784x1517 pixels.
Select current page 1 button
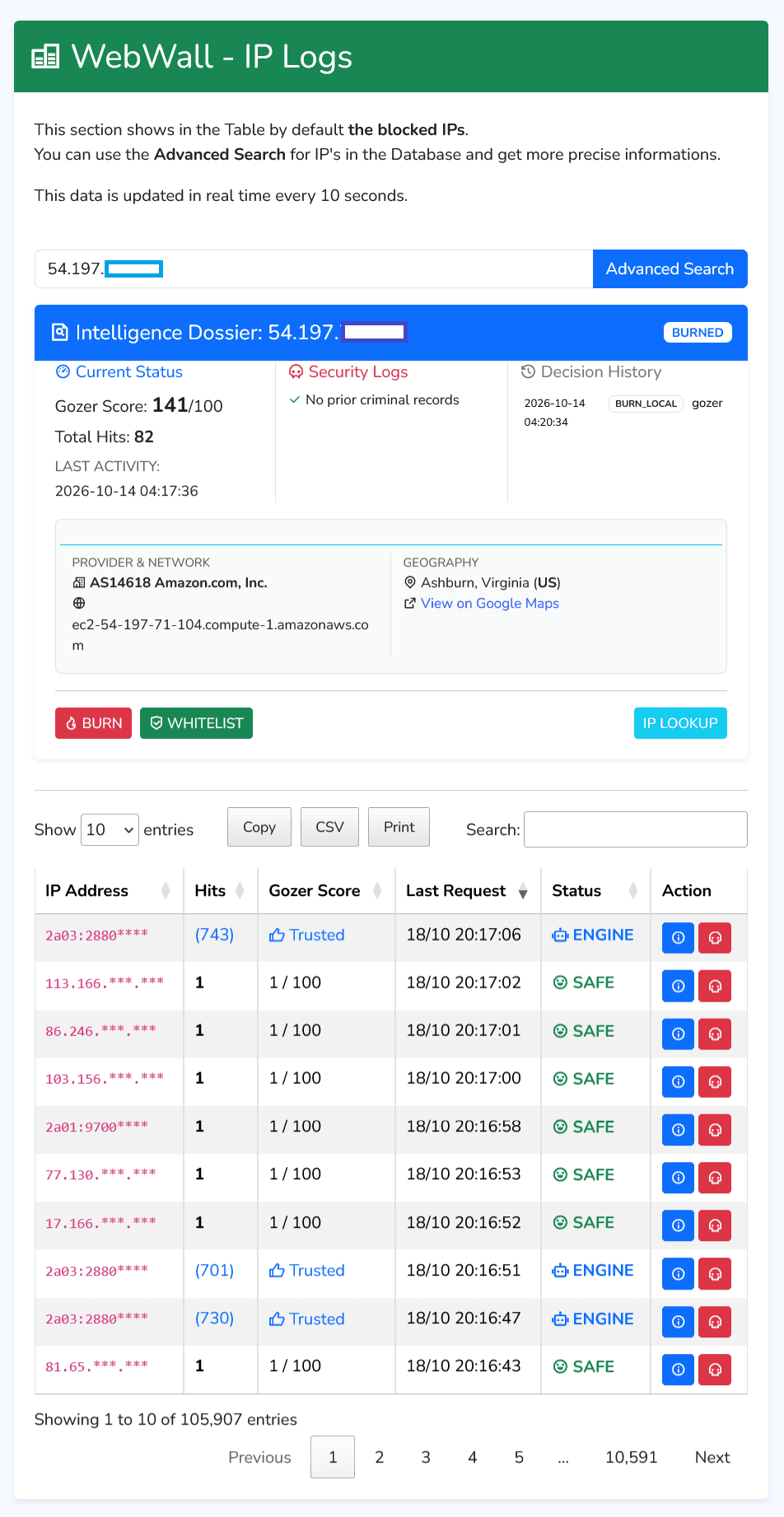pyautogui.click(x=333, y=1457)
